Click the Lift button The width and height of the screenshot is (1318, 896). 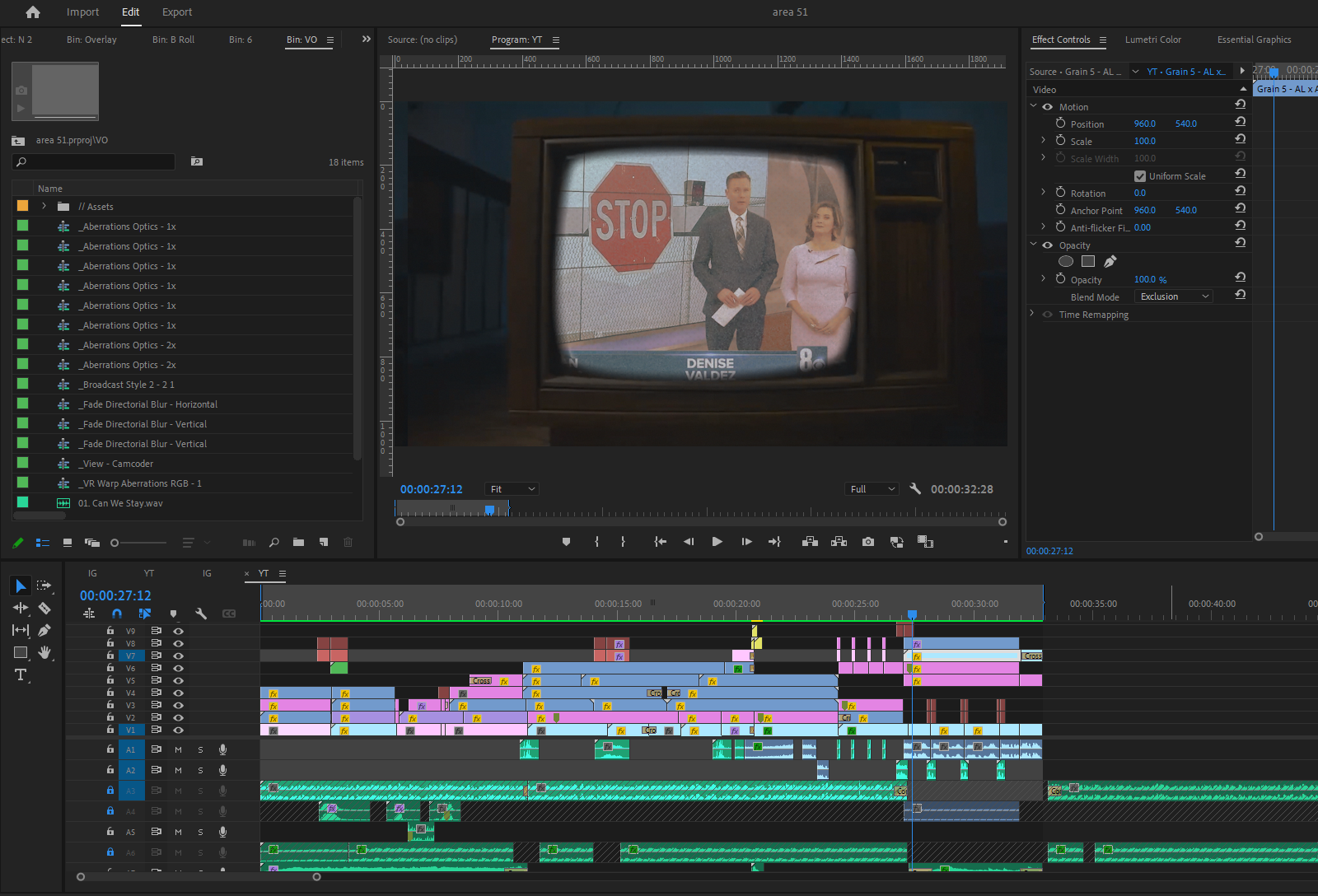(x=810, y=542)
